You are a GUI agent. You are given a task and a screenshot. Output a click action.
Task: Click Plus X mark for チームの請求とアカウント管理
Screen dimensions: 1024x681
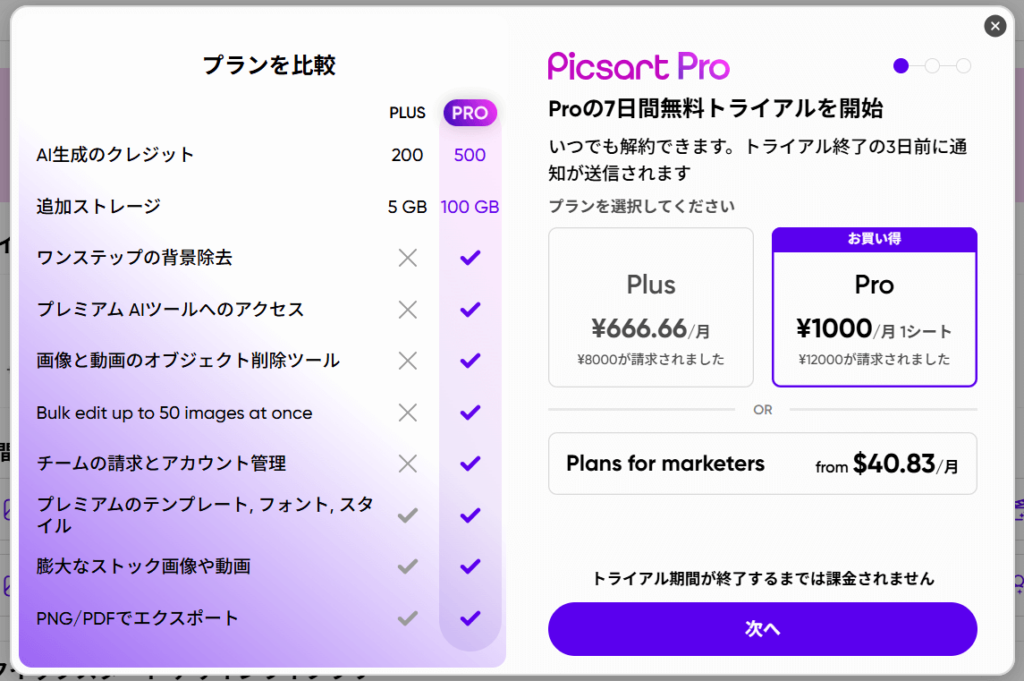[x=407, y=464]
